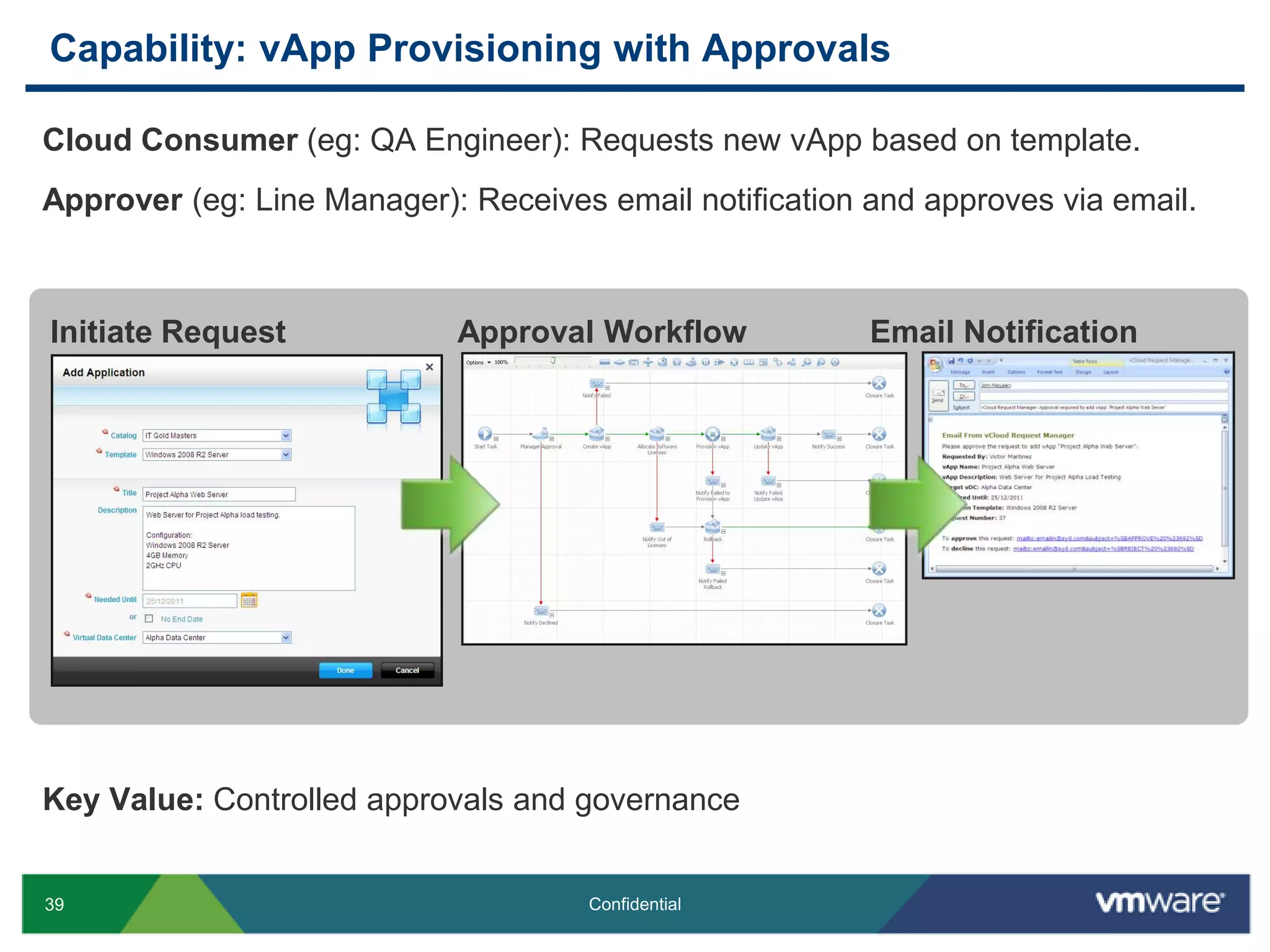Image resolution: width=1270 pixels, height=952 pixels.
Task: Click the Start Task workflow node
Action: tap(484, 434)
